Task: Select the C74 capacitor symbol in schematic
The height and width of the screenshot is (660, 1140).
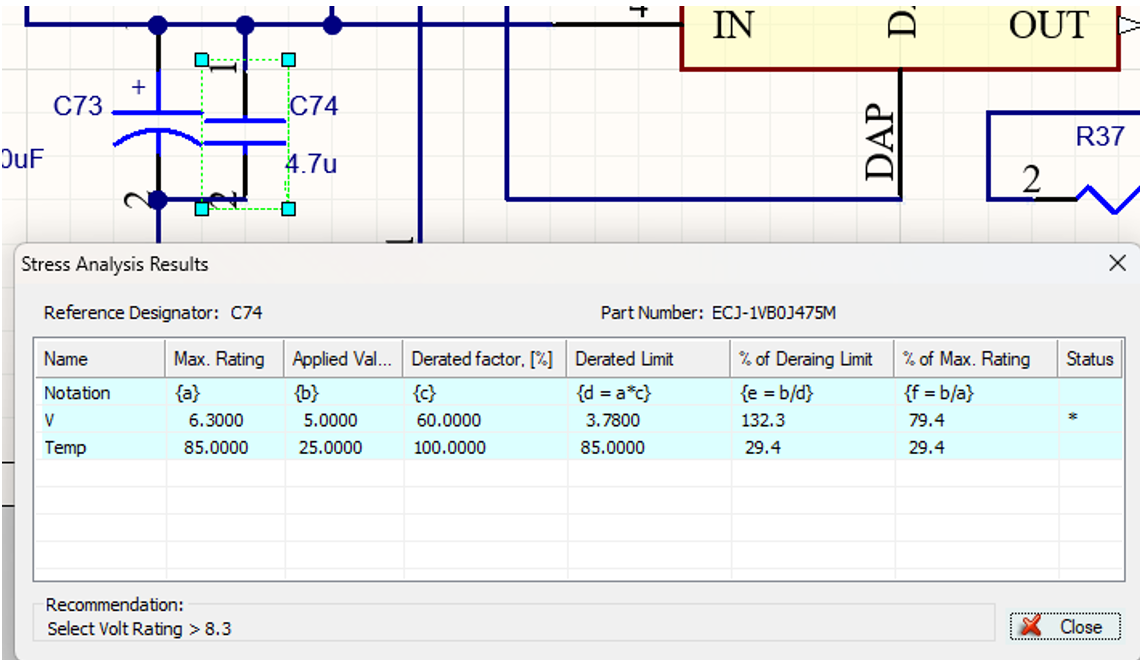Action: (245, 132)
